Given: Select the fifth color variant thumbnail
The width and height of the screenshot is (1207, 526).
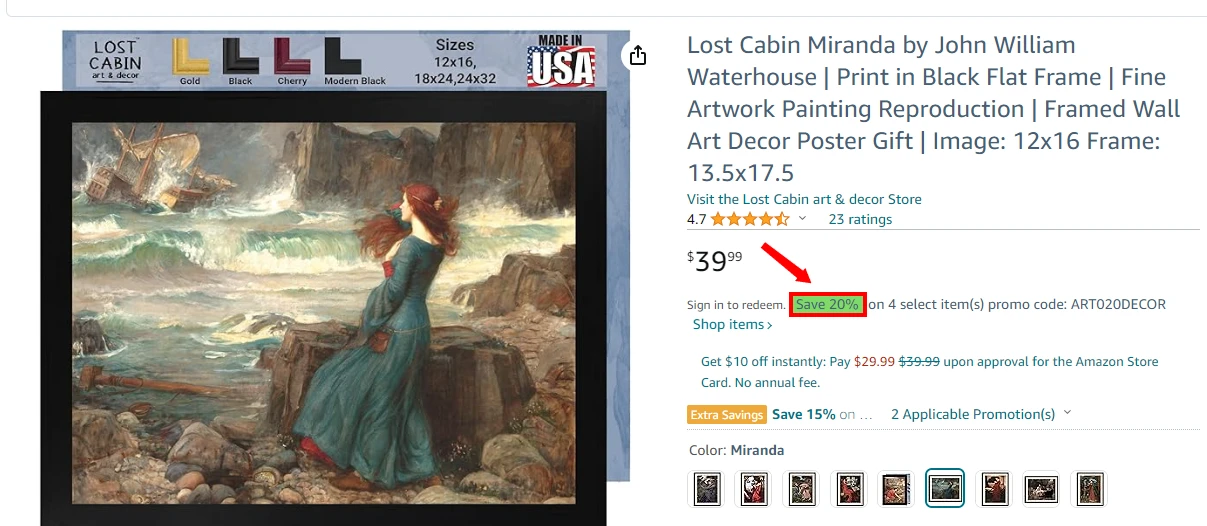Looking at the screenshot, I should [897, 489].
